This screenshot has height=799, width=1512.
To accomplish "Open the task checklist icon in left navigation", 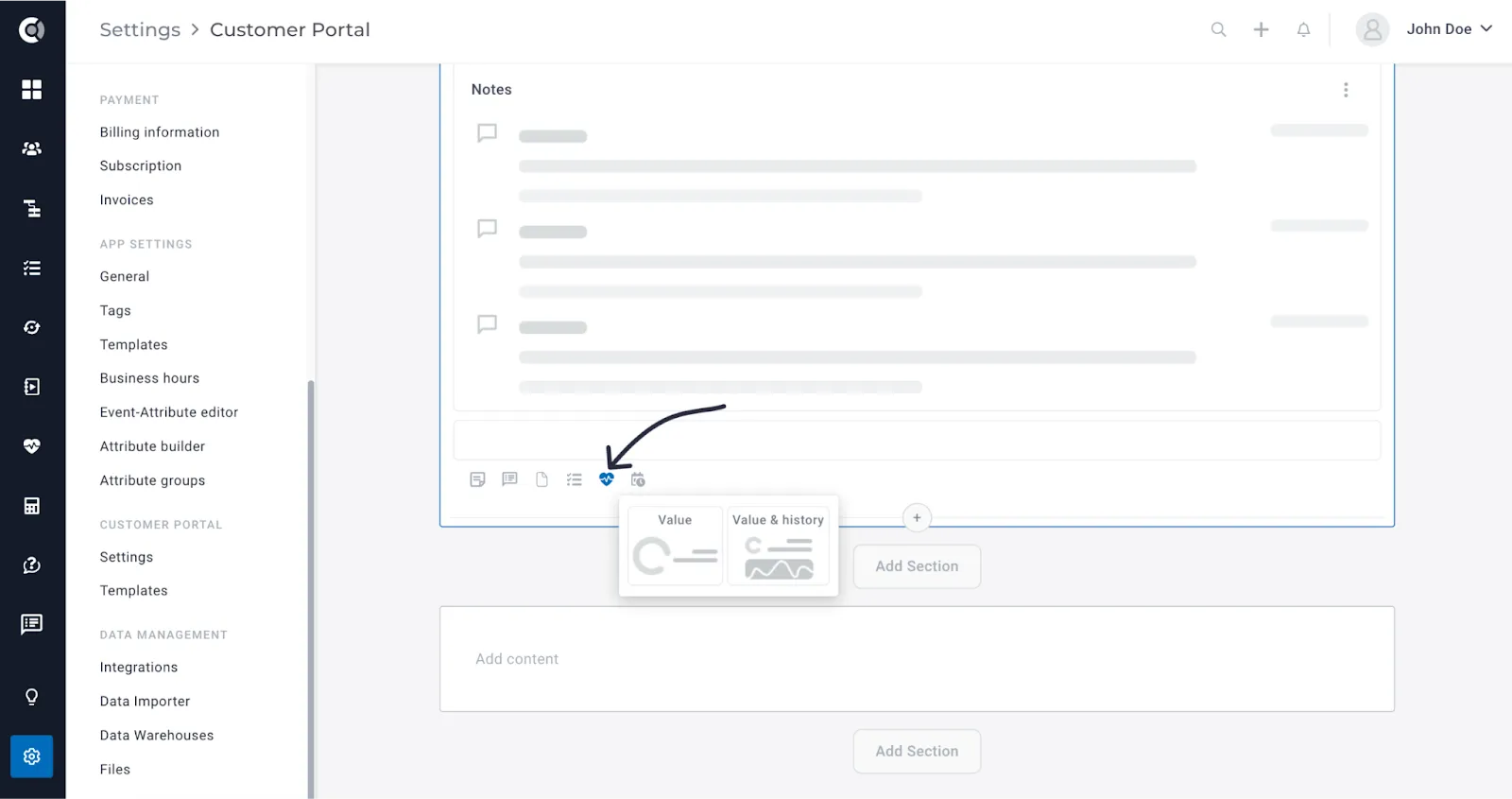I will (32, 269).
